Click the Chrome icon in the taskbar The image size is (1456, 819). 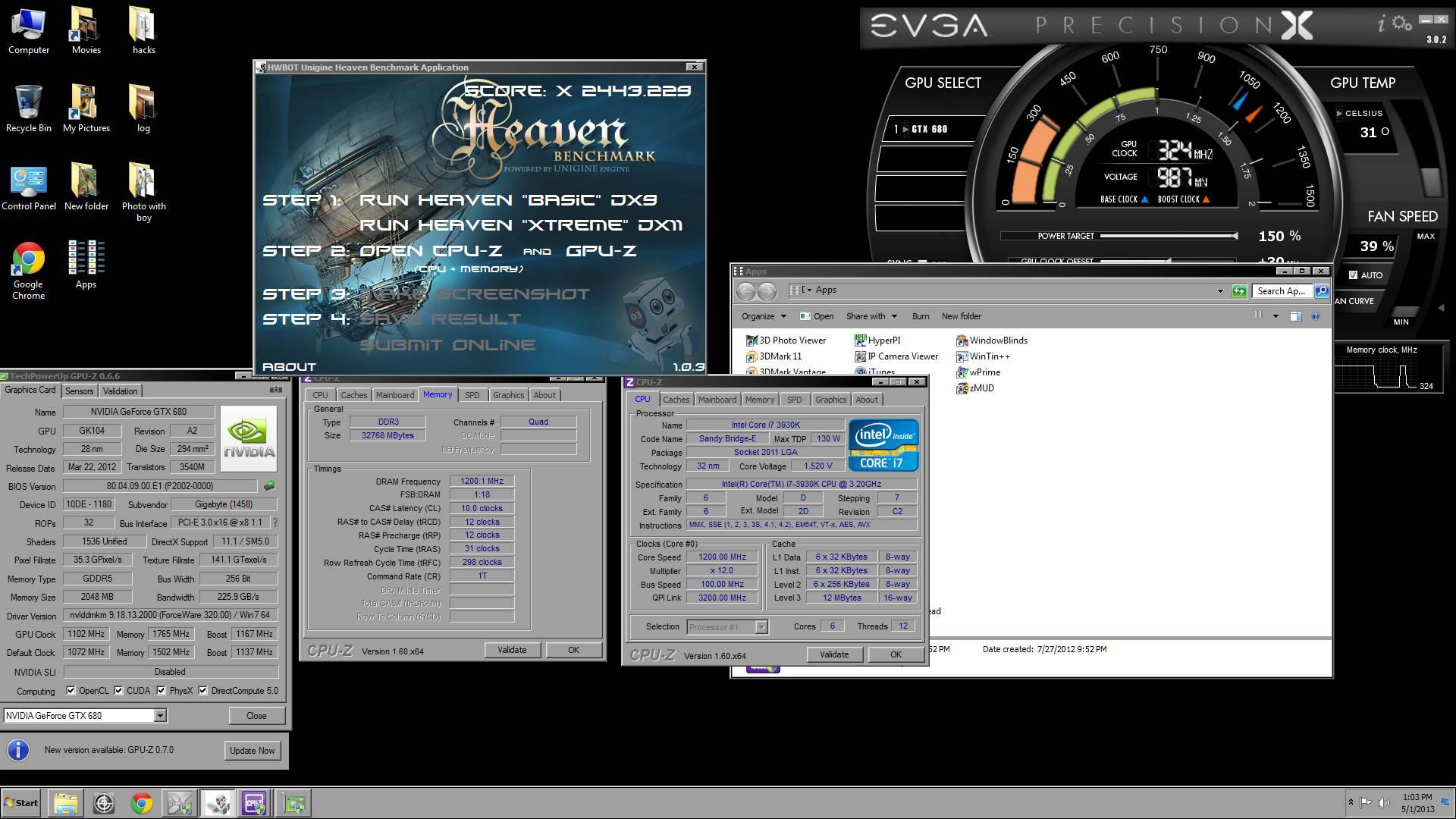click(x=142, y=803)
